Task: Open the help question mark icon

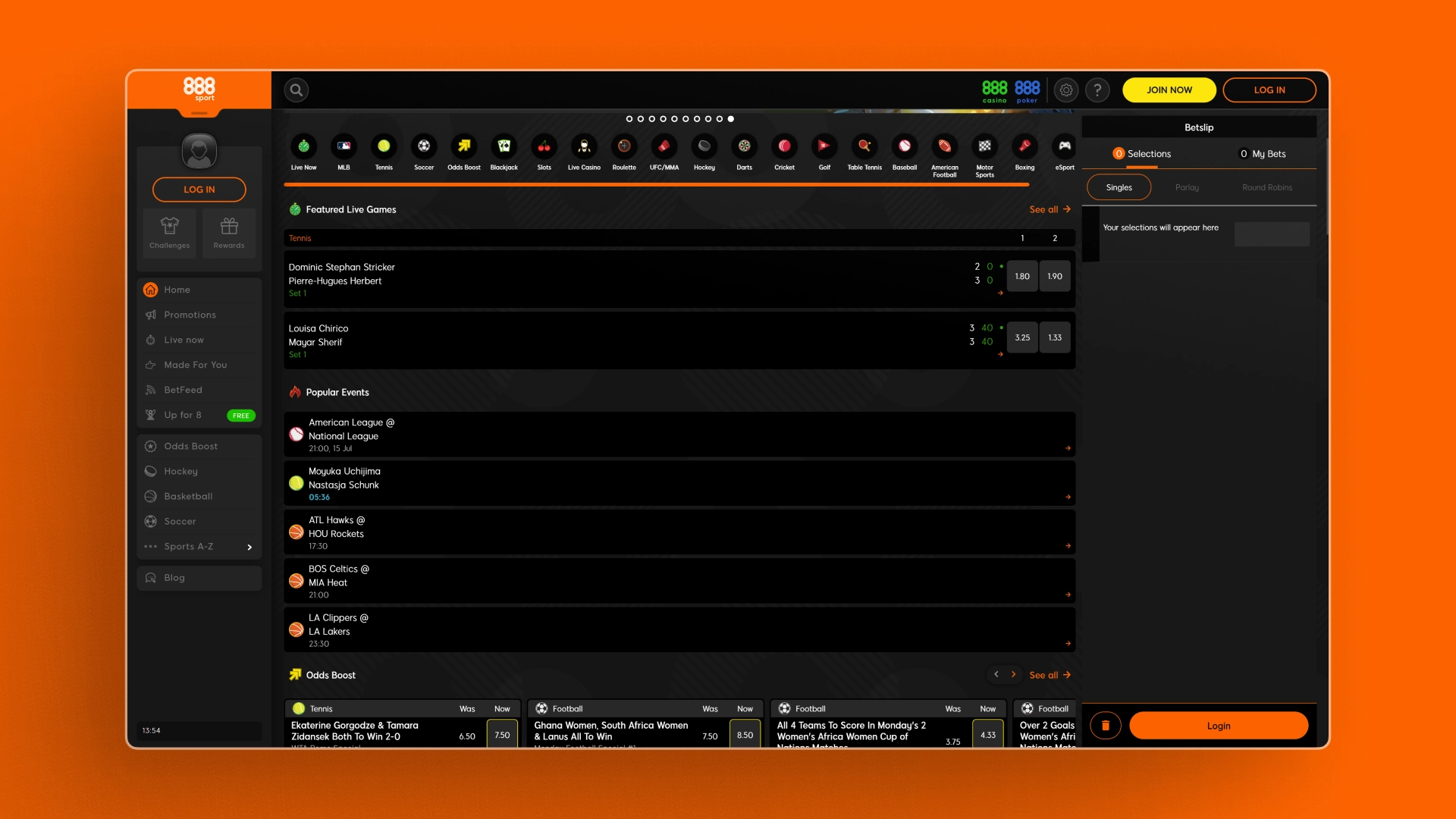Action: (x=1097, y=90)
